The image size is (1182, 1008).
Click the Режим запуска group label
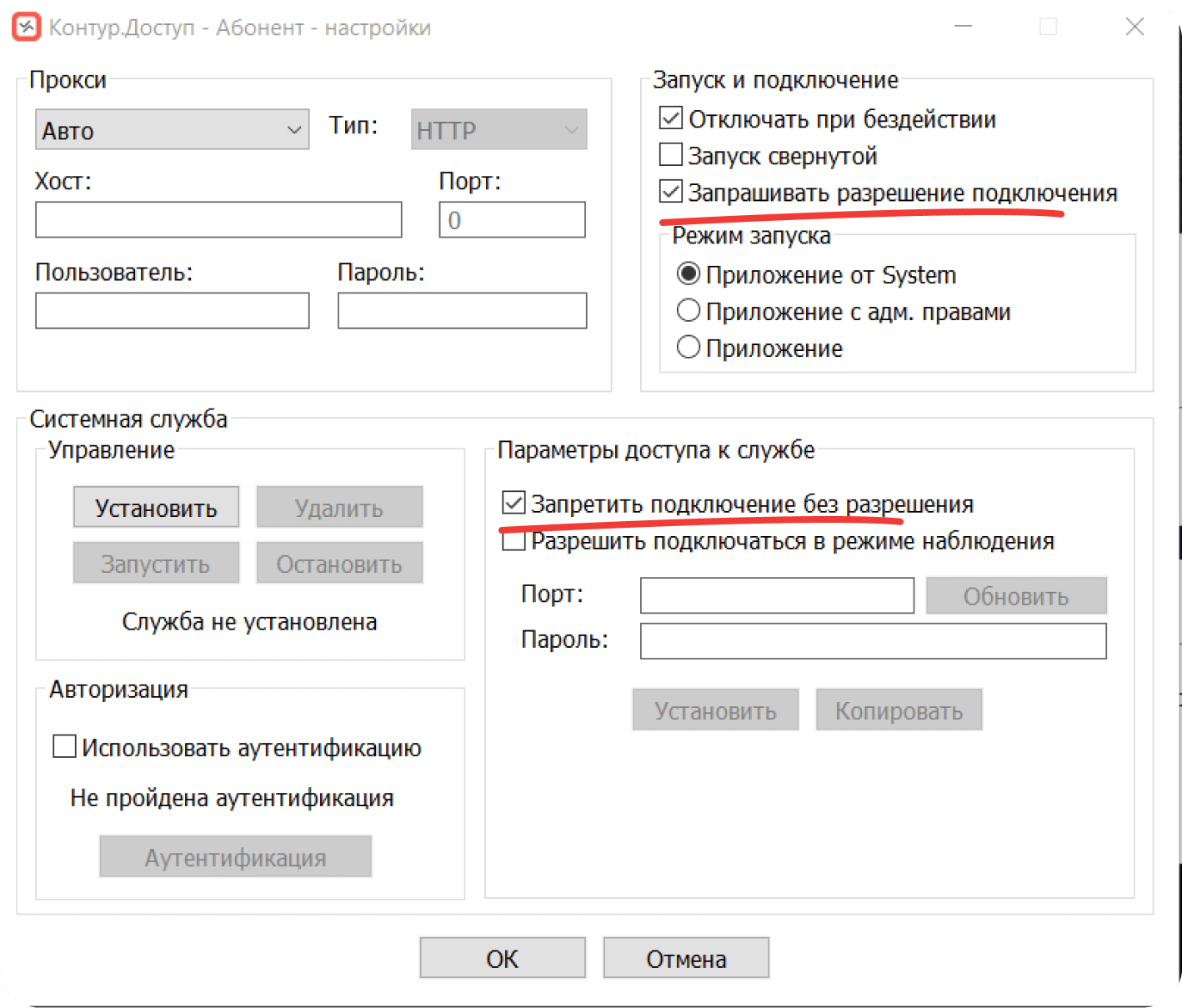tap(751, 236)
